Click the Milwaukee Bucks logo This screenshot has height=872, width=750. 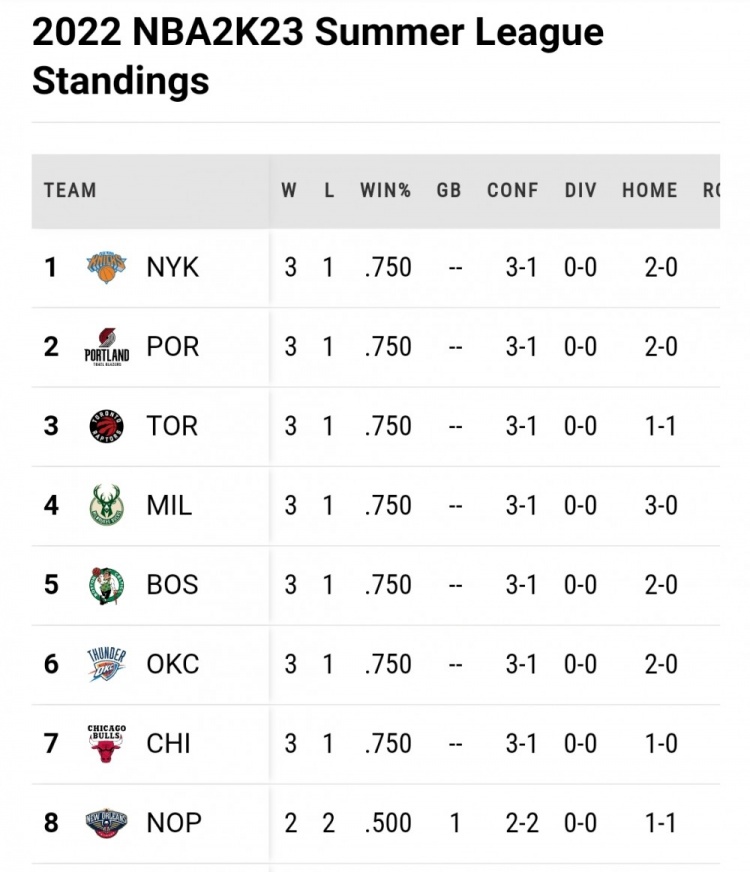pyautogui.click(x=107, y=505)
